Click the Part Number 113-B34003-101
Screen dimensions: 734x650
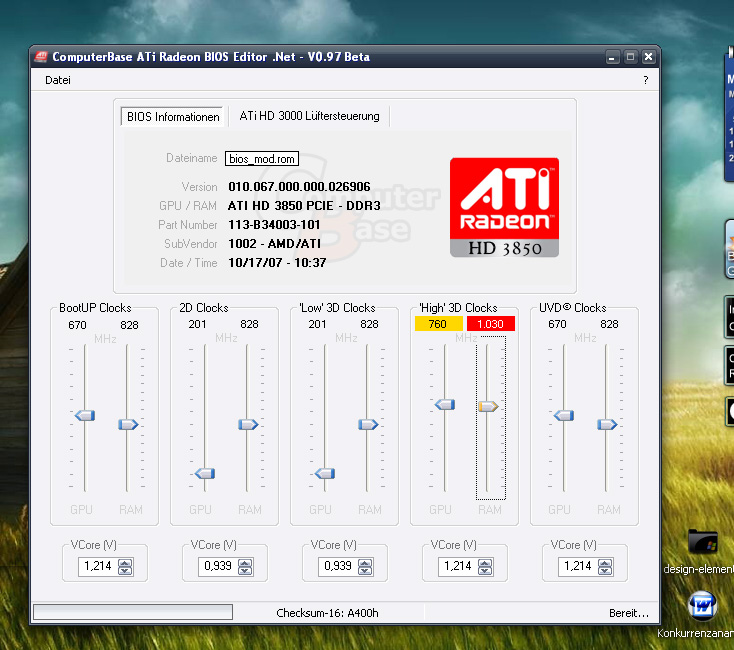(274, 225)
